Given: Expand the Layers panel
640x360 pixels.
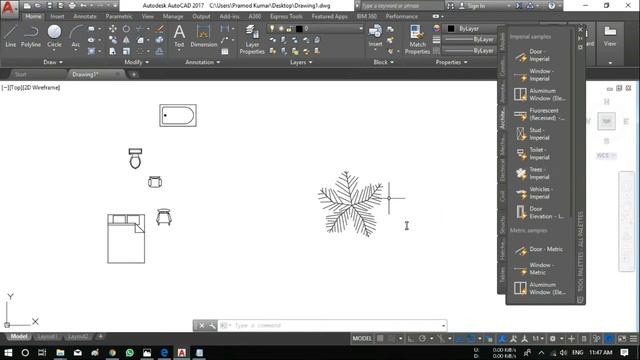Looking at the screenshot, I should (301, 62).
